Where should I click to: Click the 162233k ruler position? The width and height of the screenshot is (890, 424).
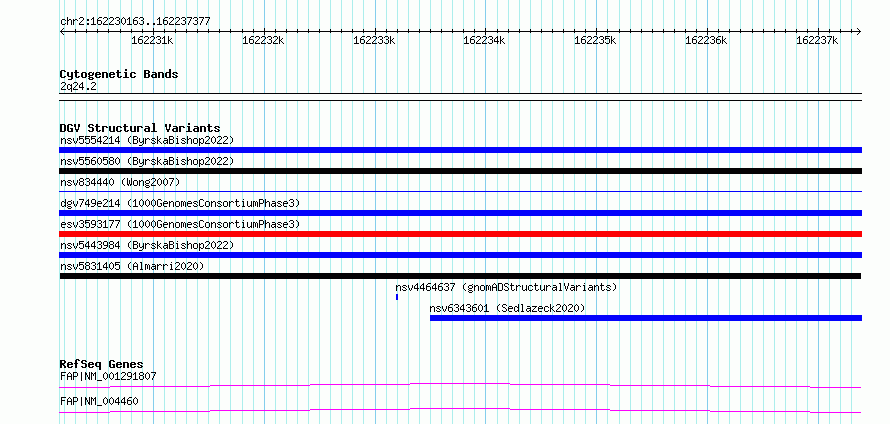(x=374, y=40)
